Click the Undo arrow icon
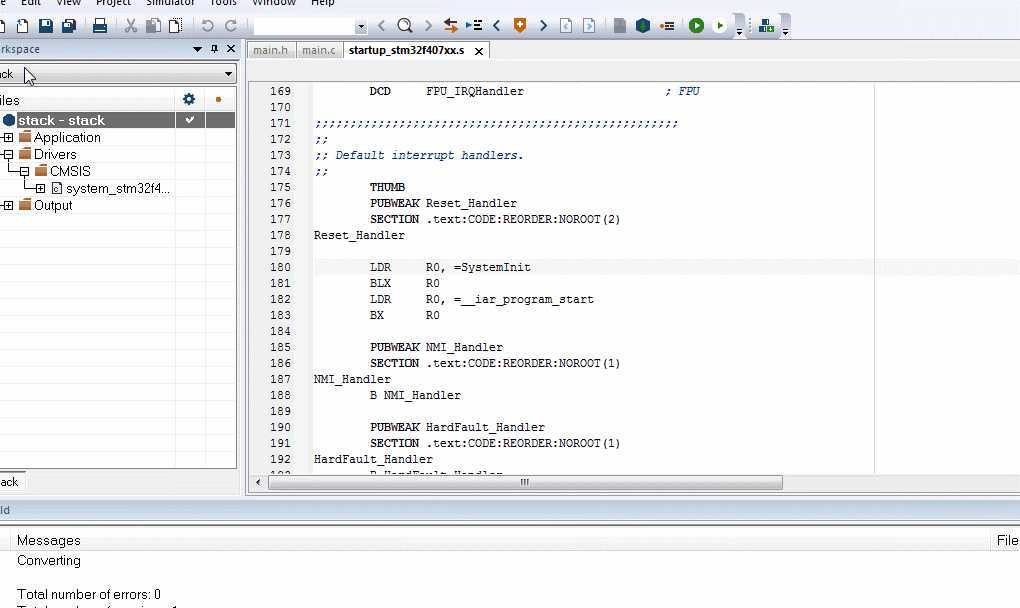This screenshot has height=608, width=1020. 208,26
